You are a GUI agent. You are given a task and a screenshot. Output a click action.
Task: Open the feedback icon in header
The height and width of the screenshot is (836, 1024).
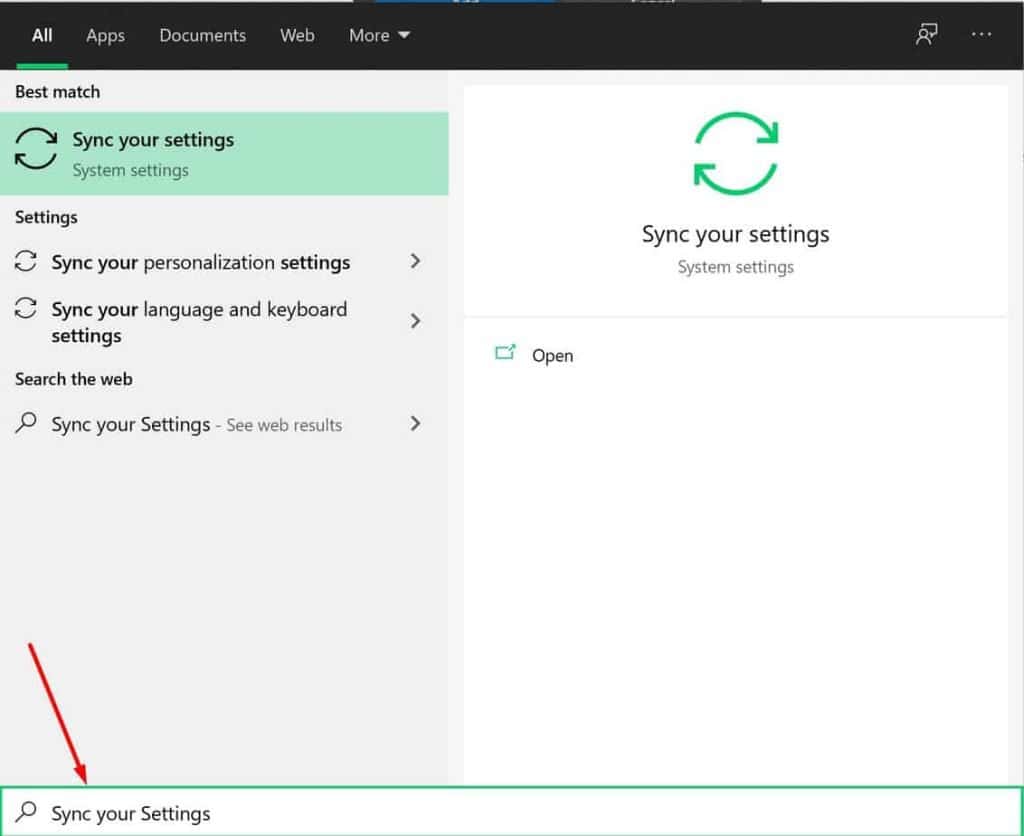926,35
